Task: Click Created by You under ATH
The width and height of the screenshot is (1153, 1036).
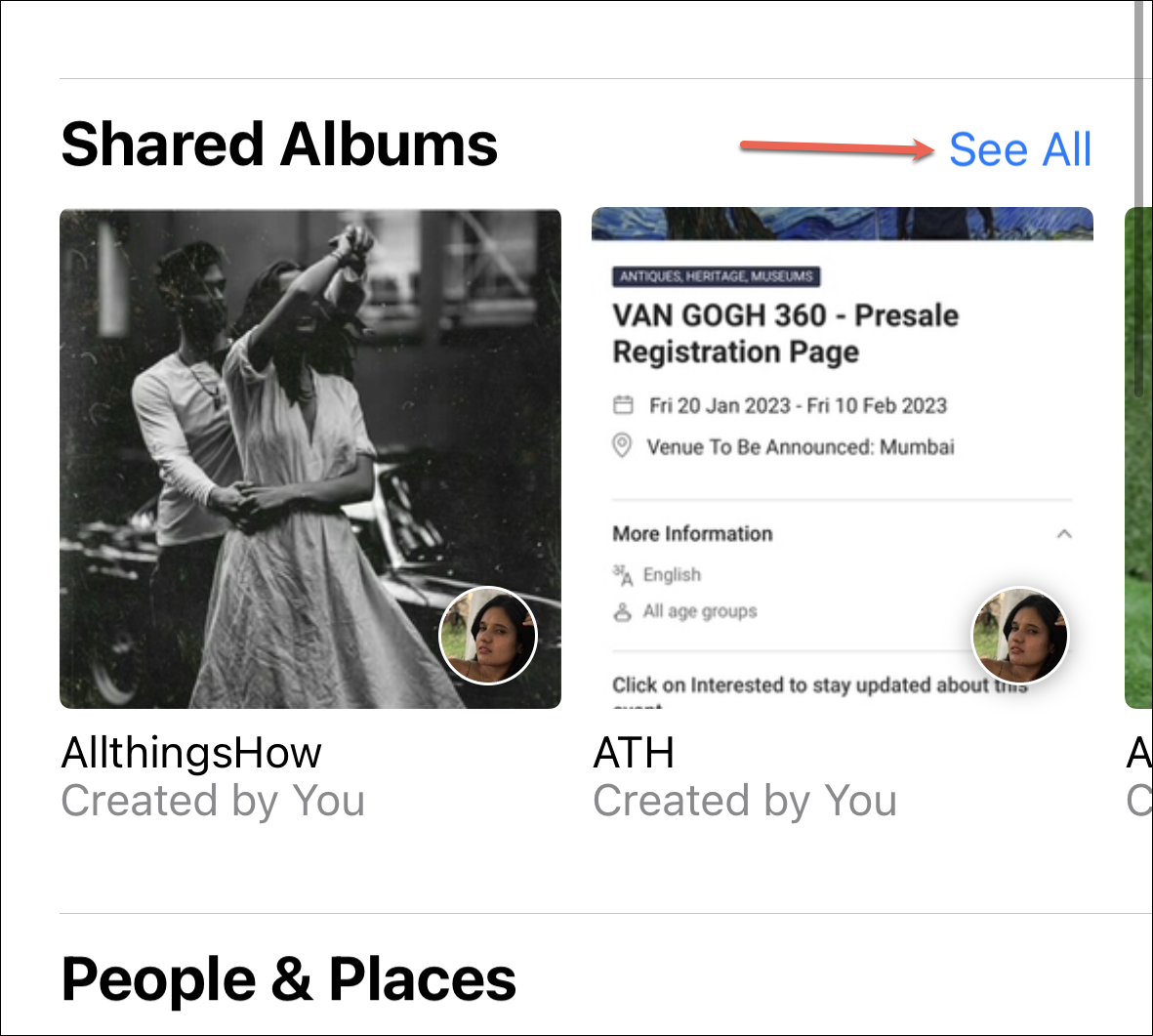Action: click(x=745, y=801)
